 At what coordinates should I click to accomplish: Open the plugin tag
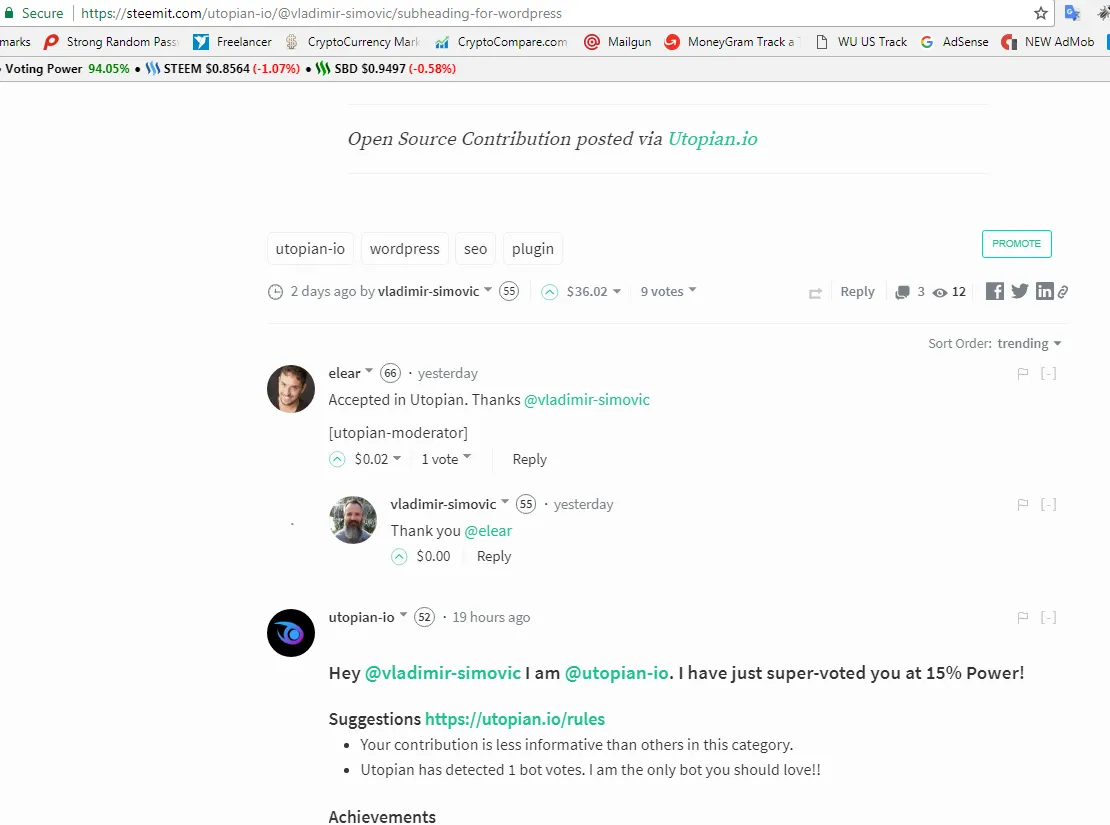point(532,249)
